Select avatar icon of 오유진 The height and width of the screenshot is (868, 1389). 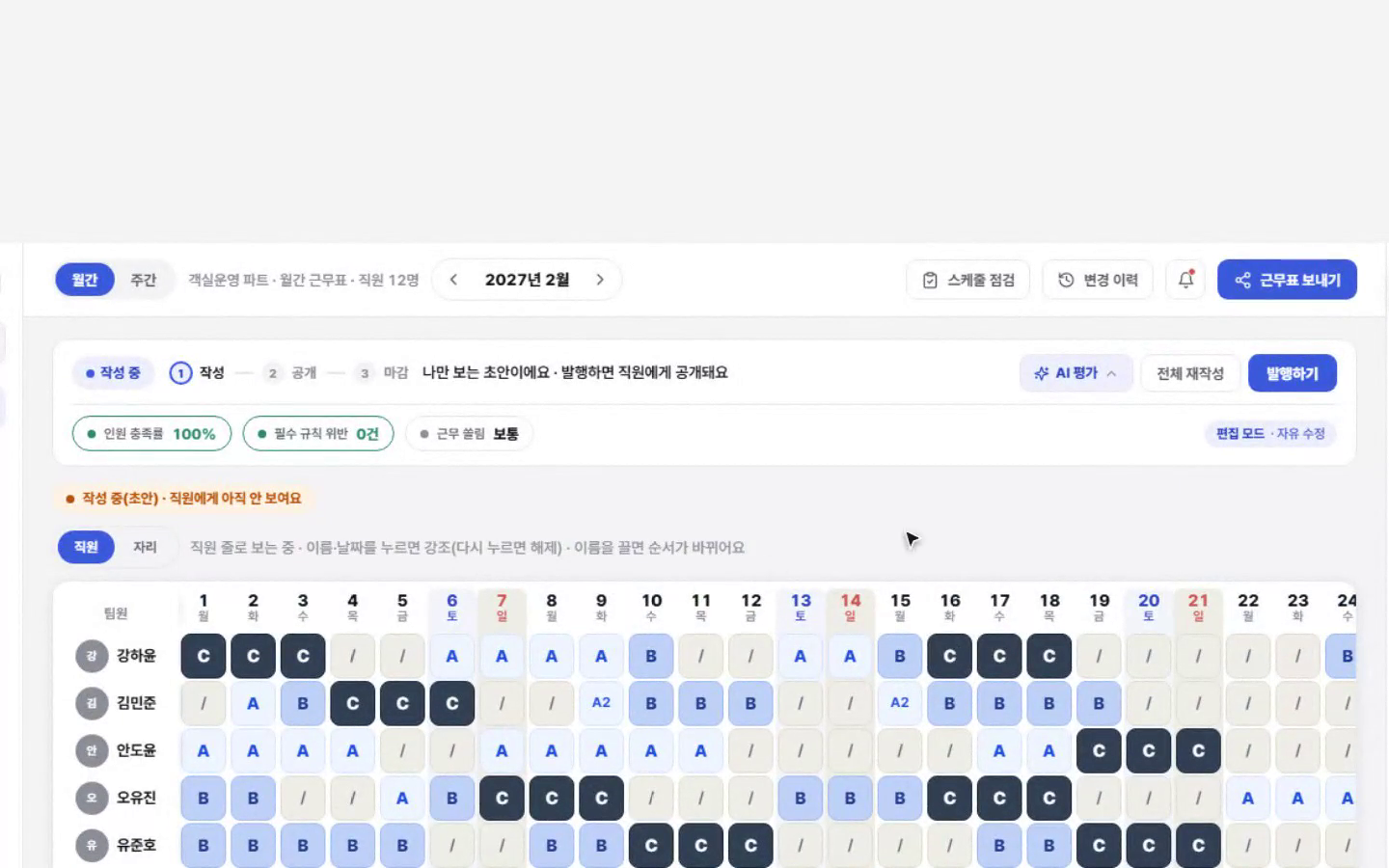(92, 798)
